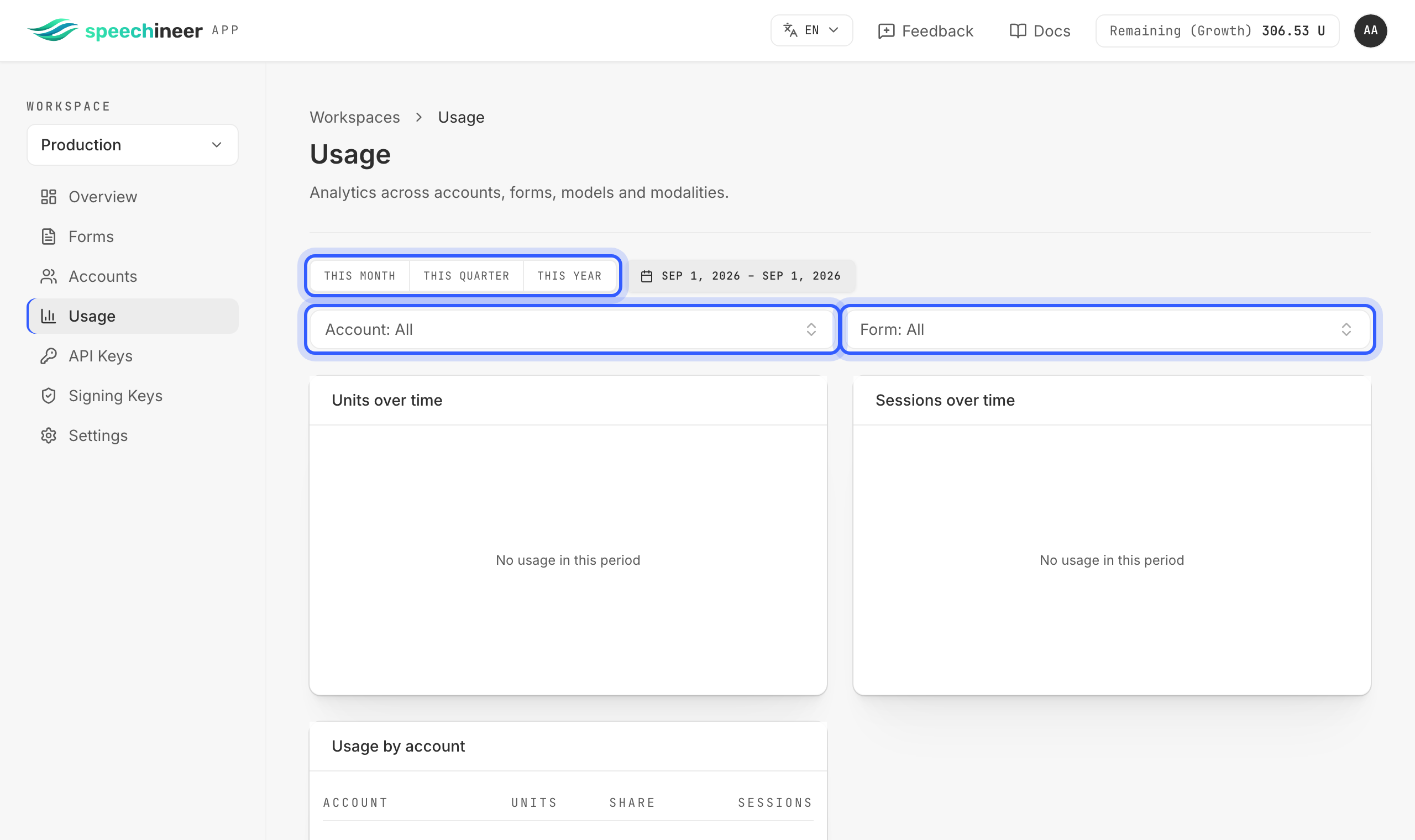Click the Feedback link

pyautogui.click(x=925, y=31)
